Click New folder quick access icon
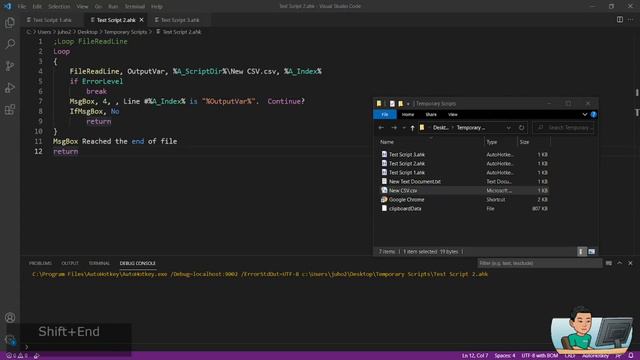Image resolution: width=640 pixels, height=360 pixels. (400, 104)
